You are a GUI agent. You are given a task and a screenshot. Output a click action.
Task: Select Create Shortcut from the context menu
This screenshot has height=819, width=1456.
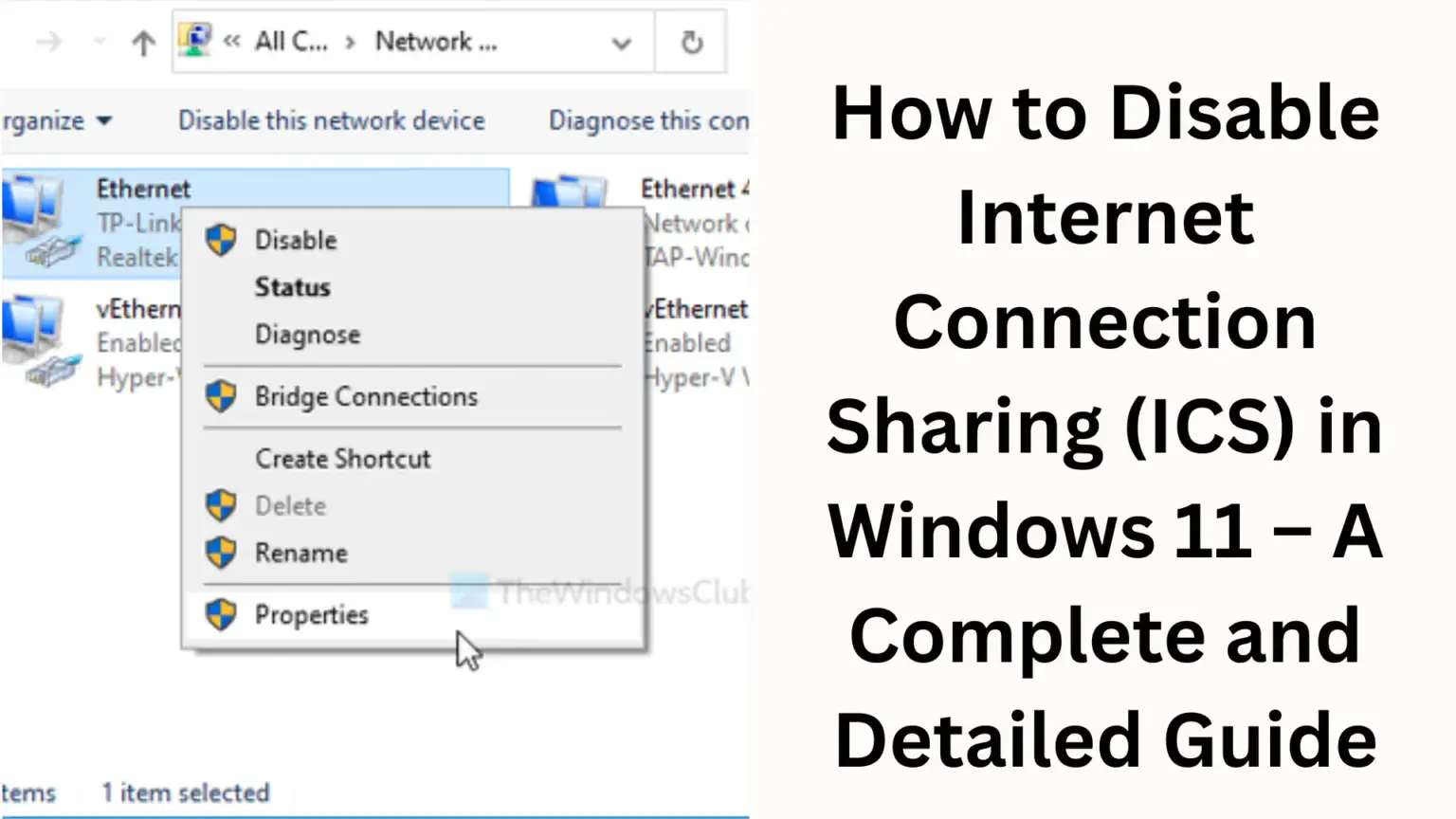point(343,459)
